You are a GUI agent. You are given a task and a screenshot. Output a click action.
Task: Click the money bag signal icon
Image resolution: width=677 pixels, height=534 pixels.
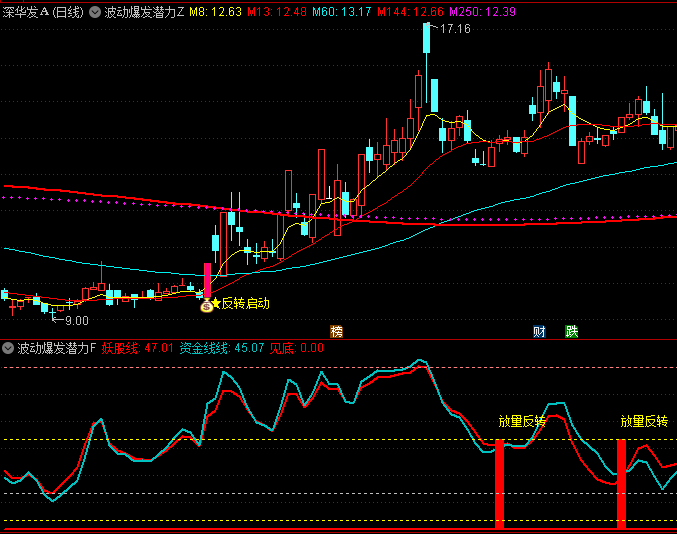pyautogui.click(x=207, y=306)
